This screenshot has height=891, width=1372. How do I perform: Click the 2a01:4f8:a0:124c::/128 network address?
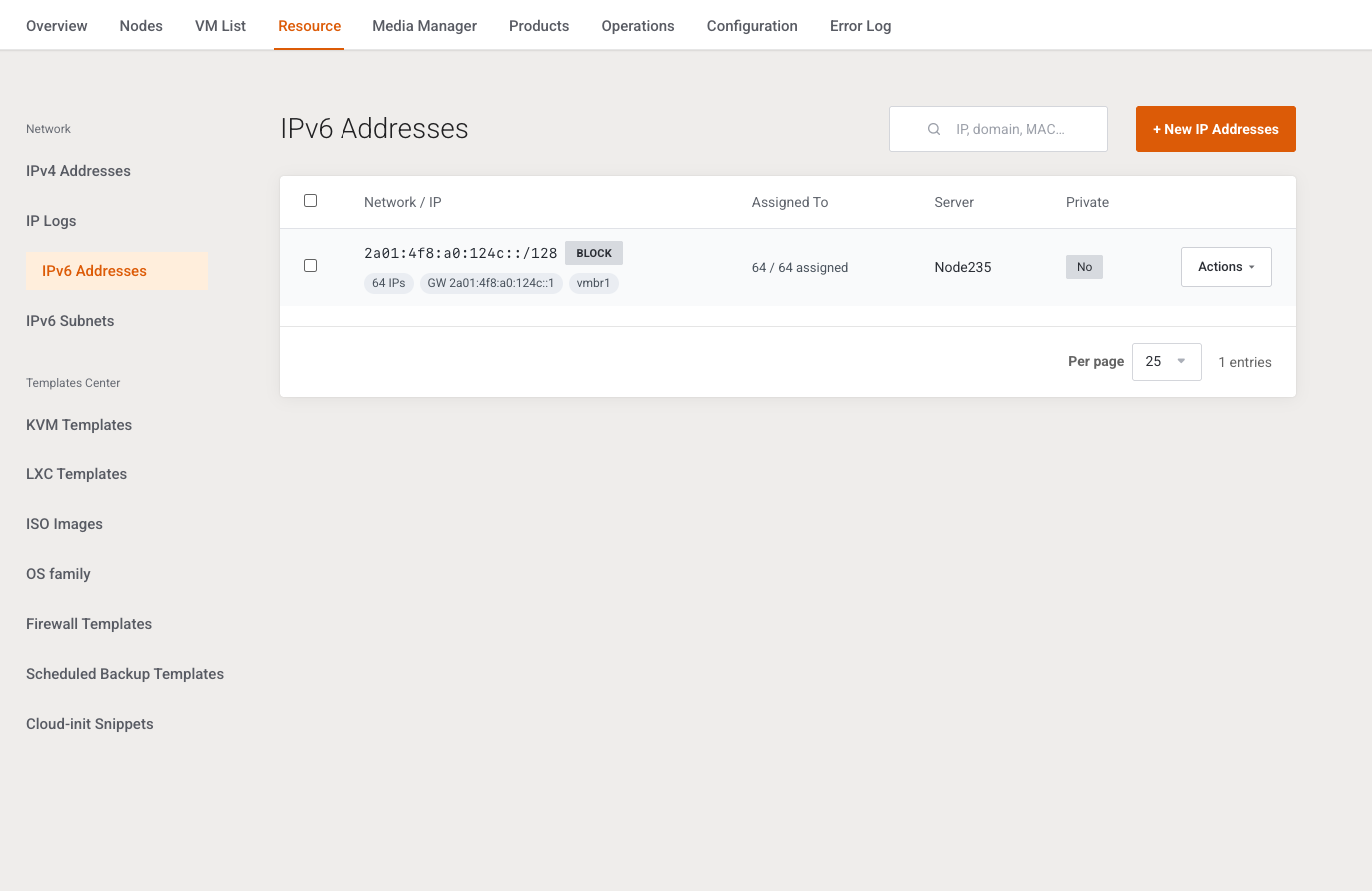point(460,253)
